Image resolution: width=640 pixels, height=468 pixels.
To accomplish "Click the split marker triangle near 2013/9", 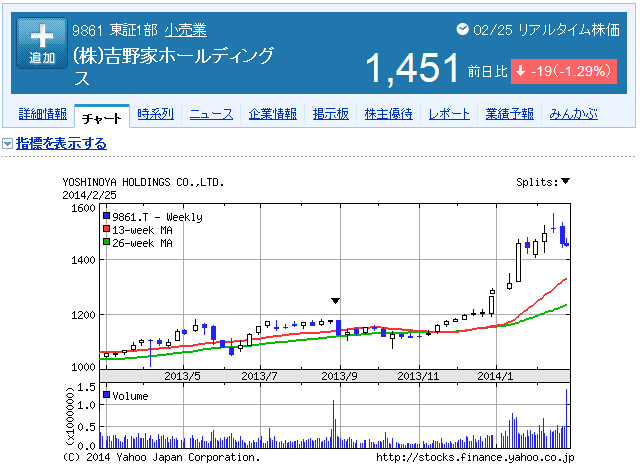I will pyautogui.click(x=336, y=301).
